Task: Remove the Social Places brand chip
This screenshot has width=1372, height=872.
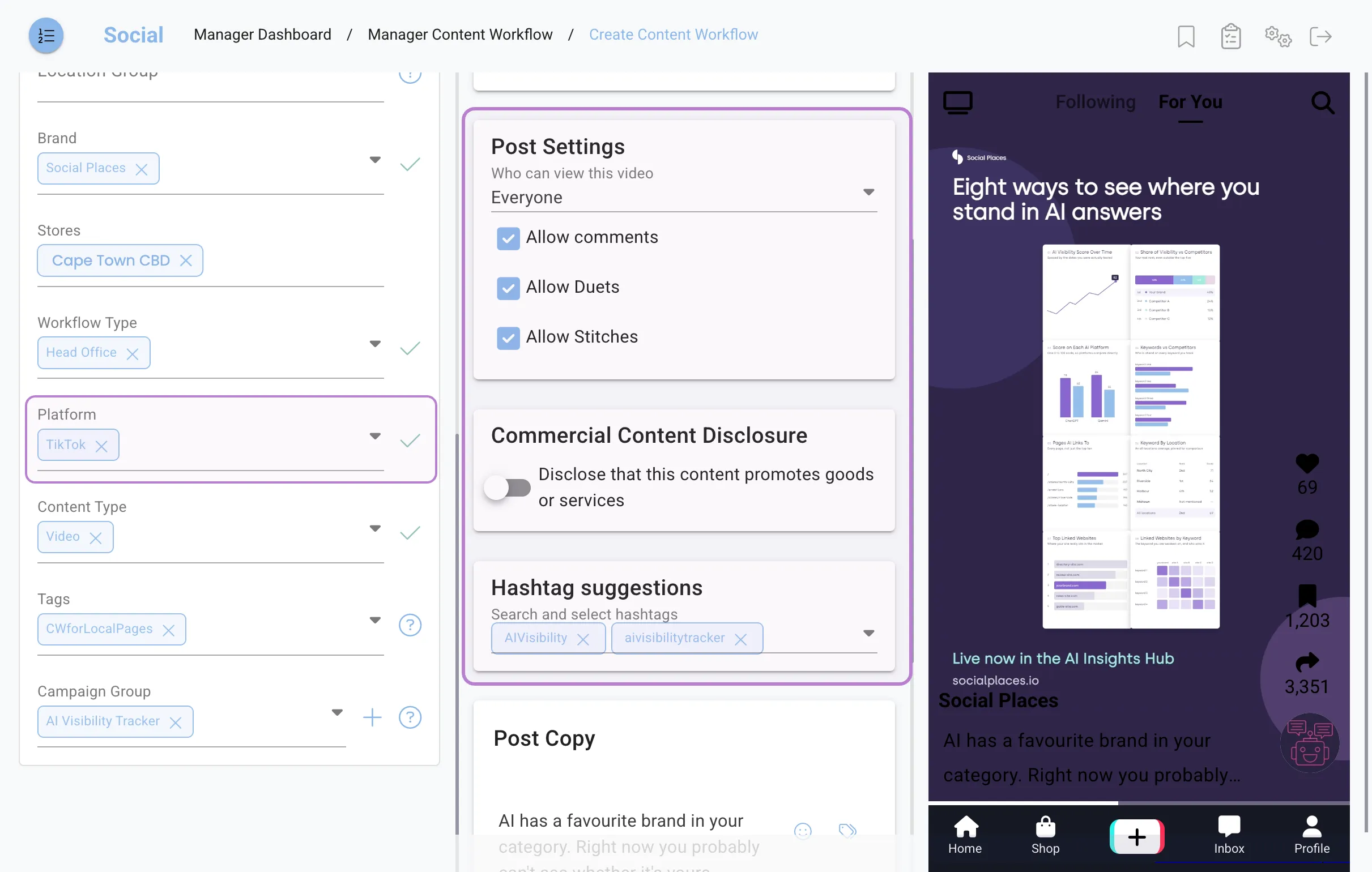Action: tap(141, 169)
